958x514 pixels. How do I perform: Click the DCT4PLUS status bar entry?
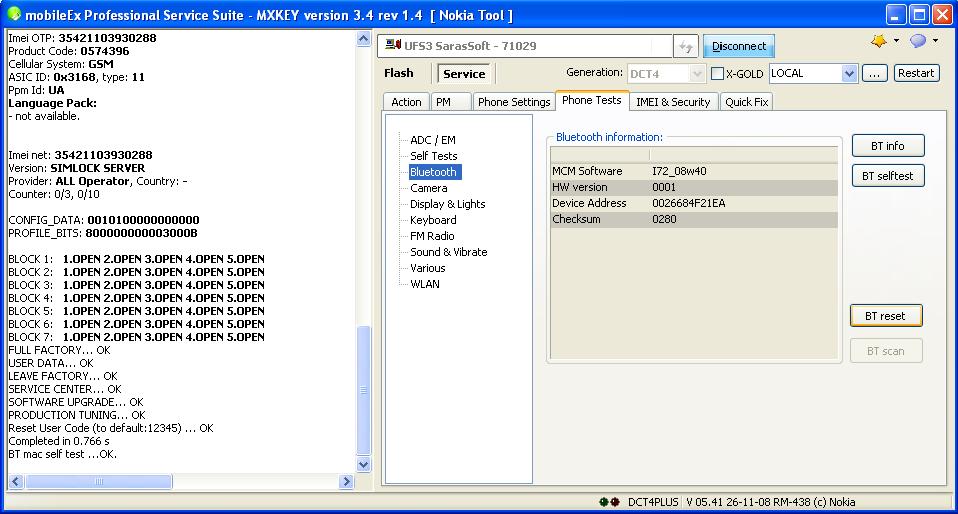click(x=653, y=502)
